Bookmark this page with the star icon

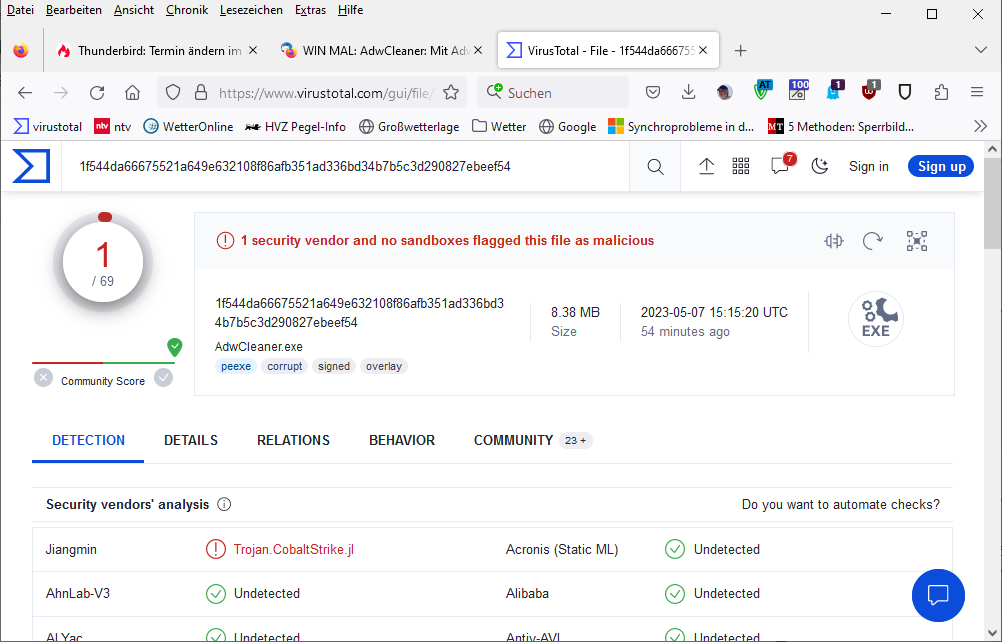(451, 93)
